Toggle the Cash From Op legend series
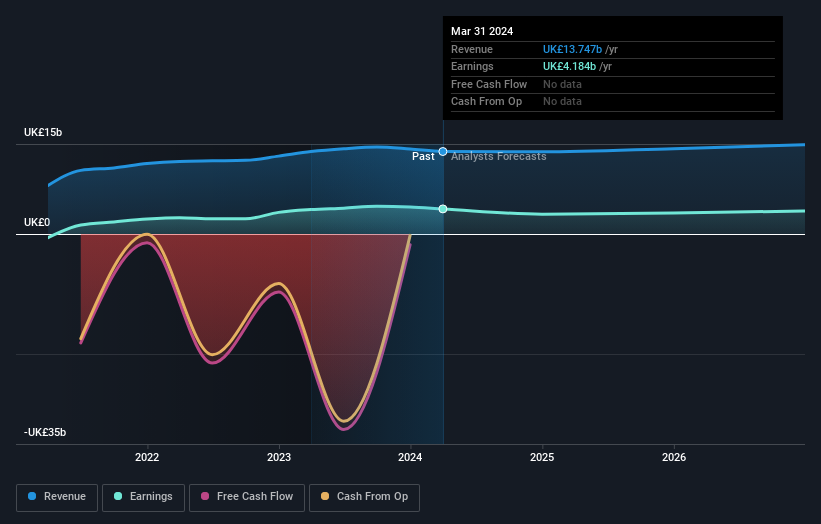Image resolution: width=821 pixels, height=524 pixels. click(x=364, y=497)
